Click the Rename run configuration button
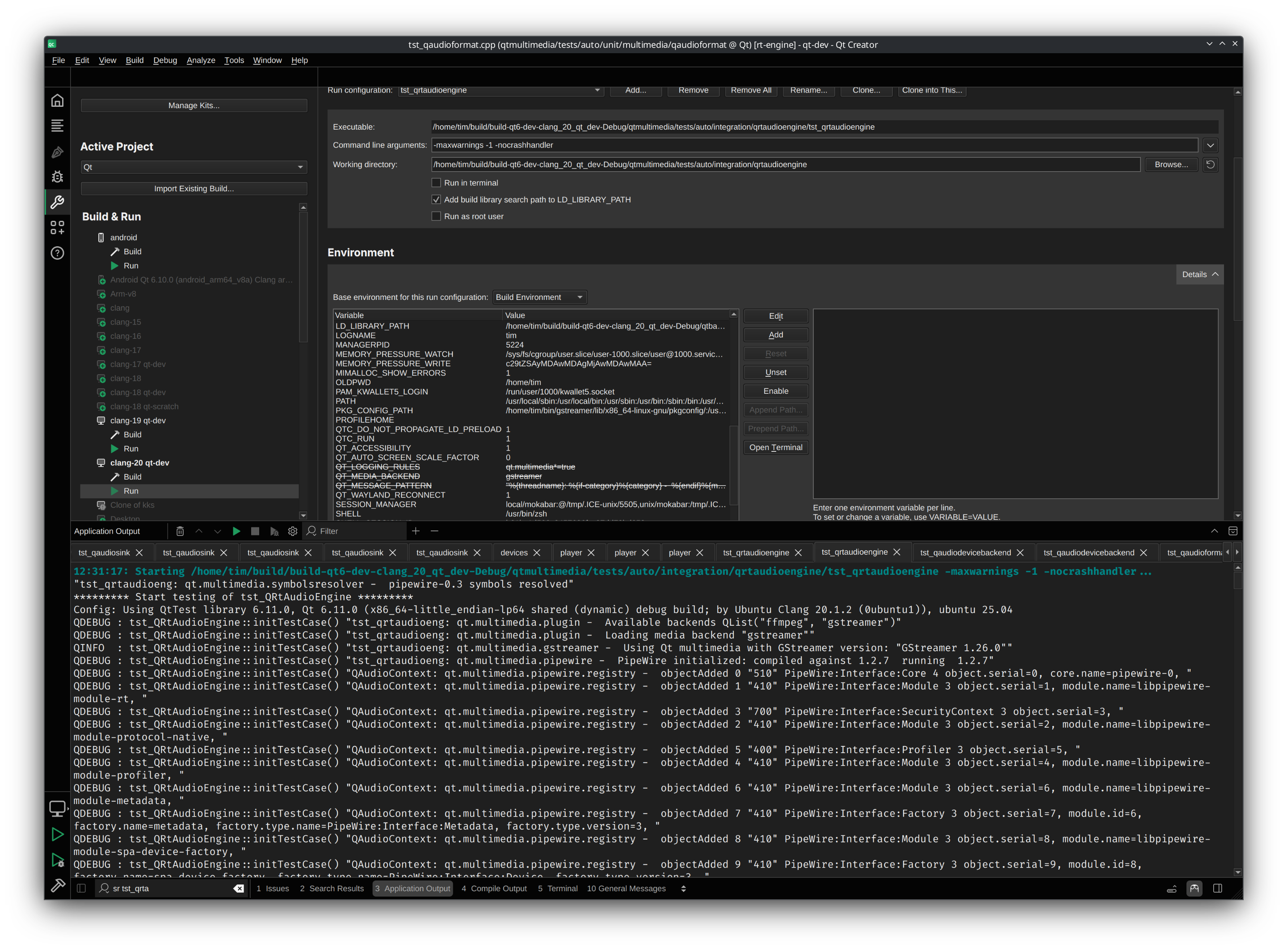 pyautogui.click(x=808, y=90)
